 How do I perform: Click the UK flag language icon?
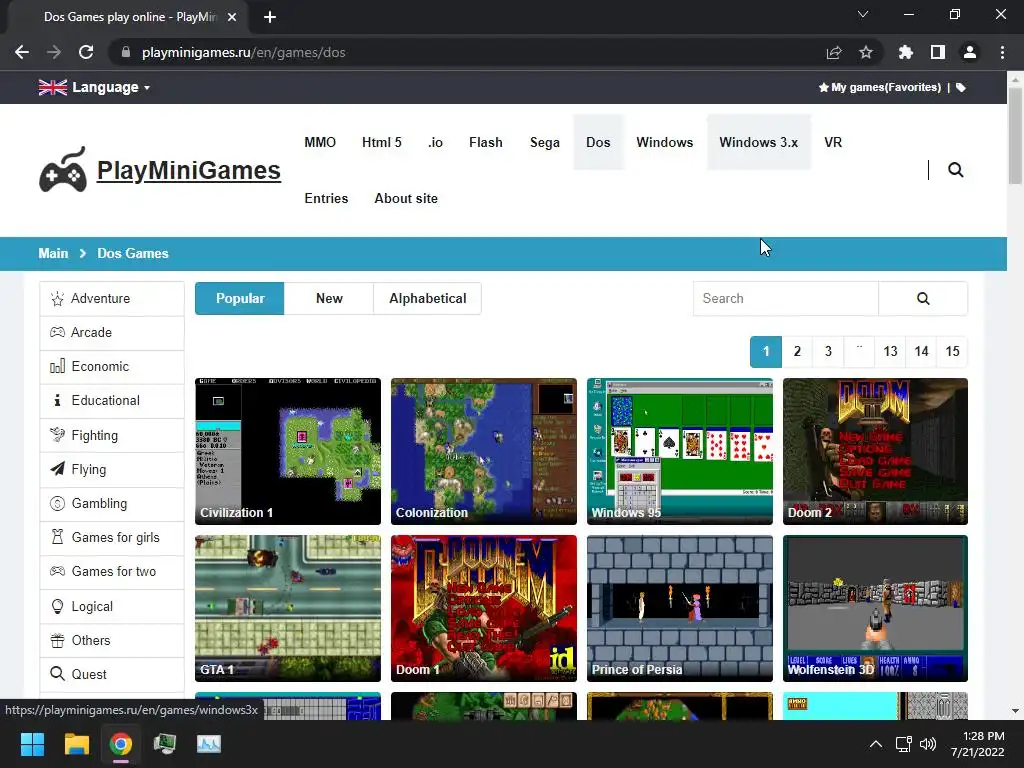(52, 88)
